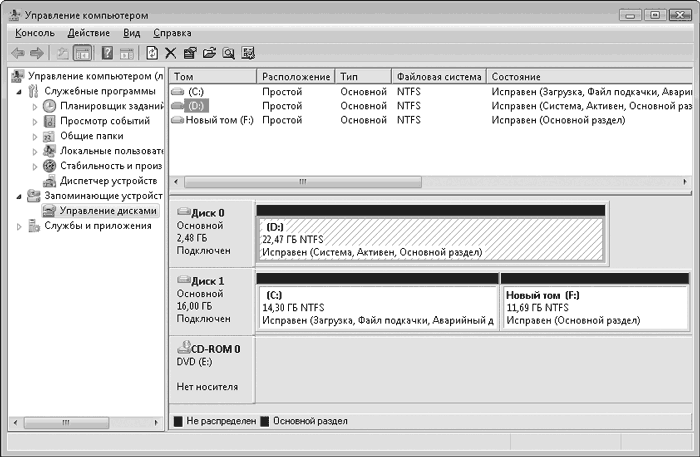Click the volume list horizontal scrollbar

[300, 182]
